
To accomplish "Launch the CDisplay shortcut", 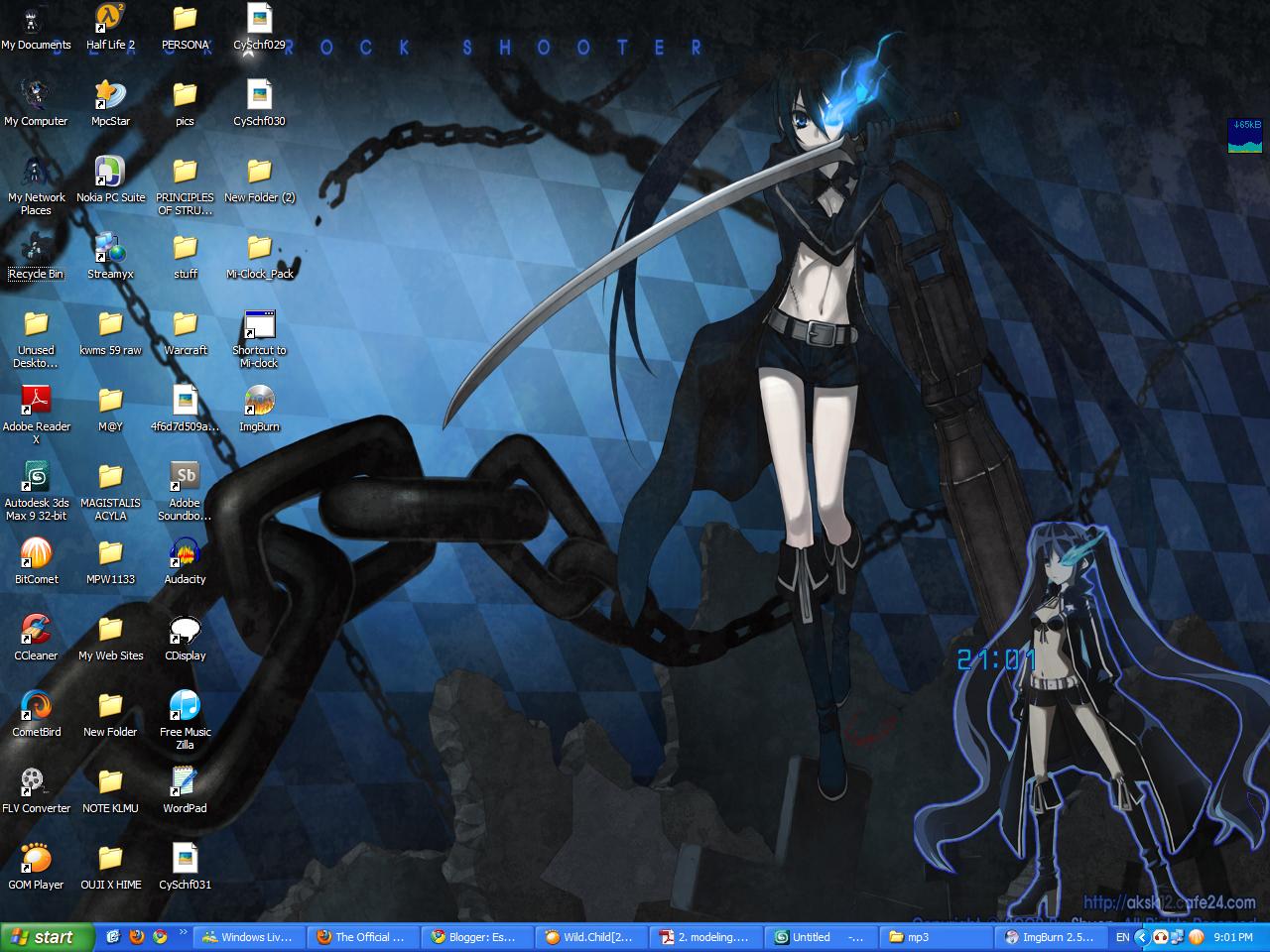I will (x=185, y=639).
